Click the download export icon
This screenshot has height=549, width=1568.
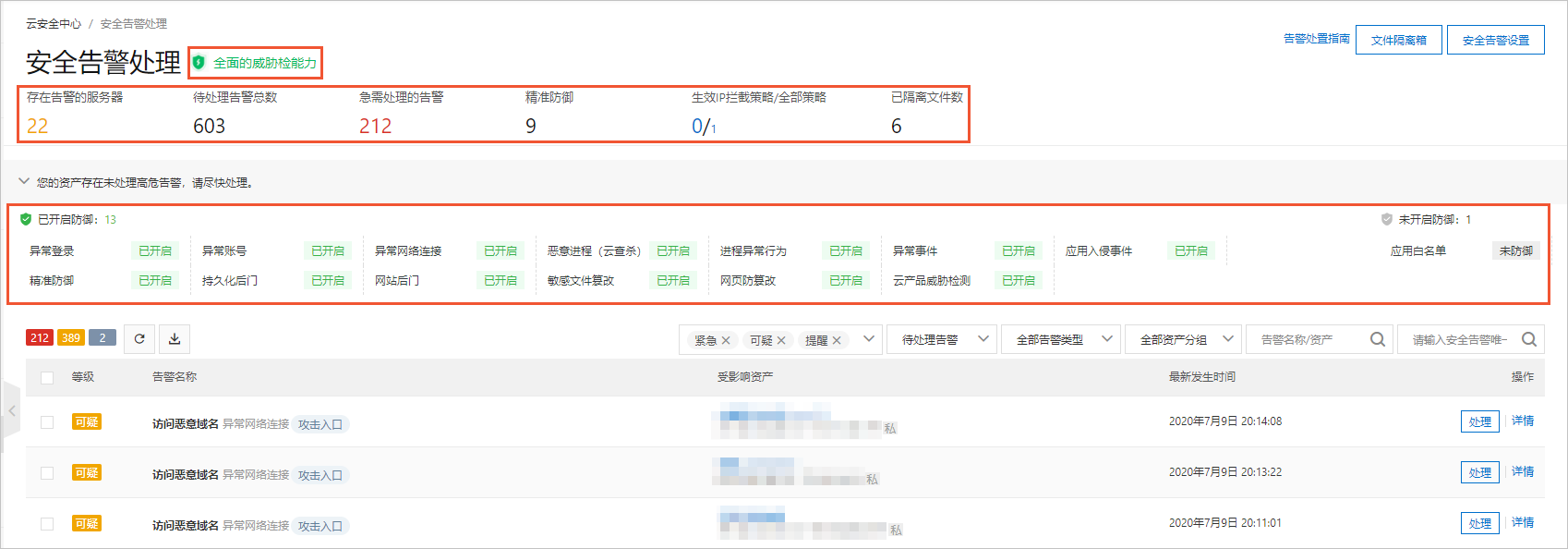click(x=175, y=338)
